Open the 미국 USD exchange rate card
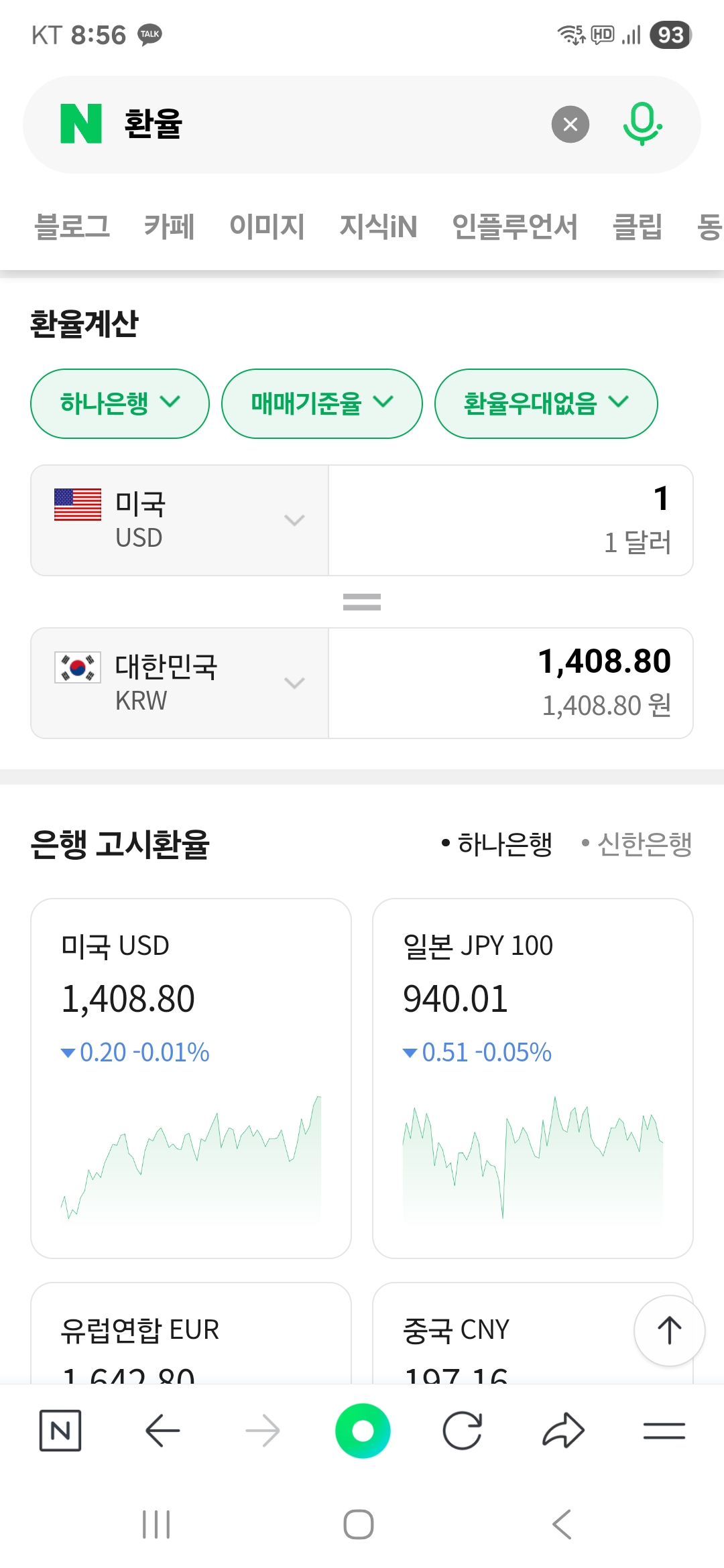724x1568 pixels. (191, 1077)
